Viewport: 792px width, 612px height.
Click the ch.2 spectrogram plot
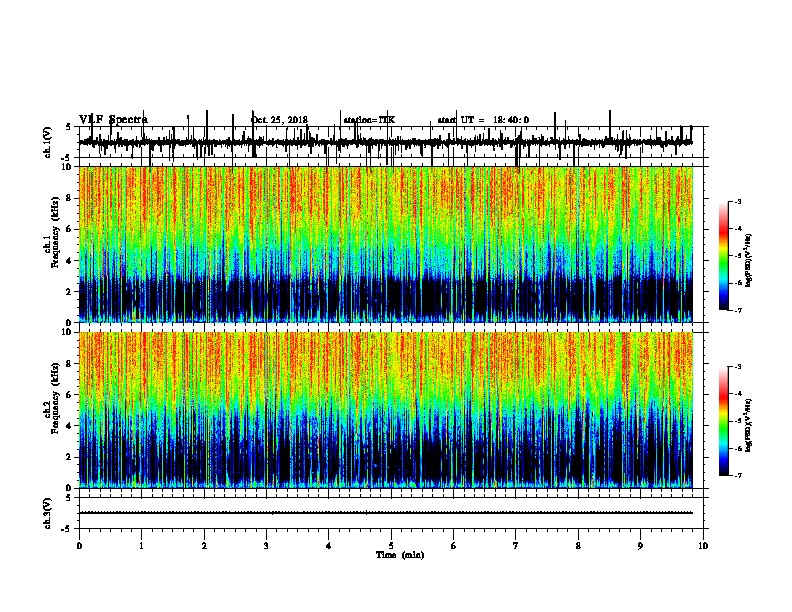(x=386, y=410)
